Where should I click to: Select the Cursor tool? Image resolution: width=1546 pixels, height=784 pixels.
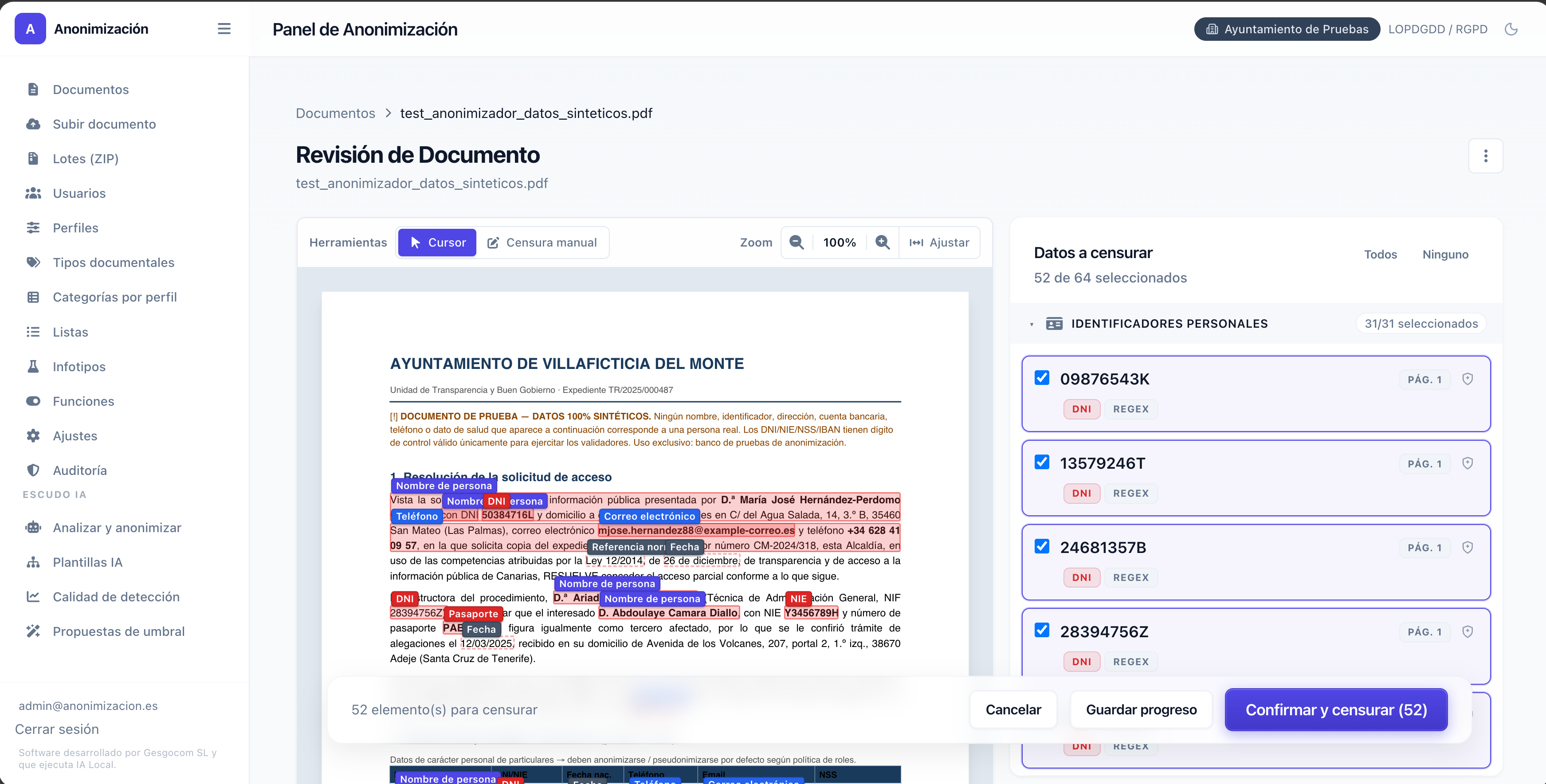click(438, 243)
